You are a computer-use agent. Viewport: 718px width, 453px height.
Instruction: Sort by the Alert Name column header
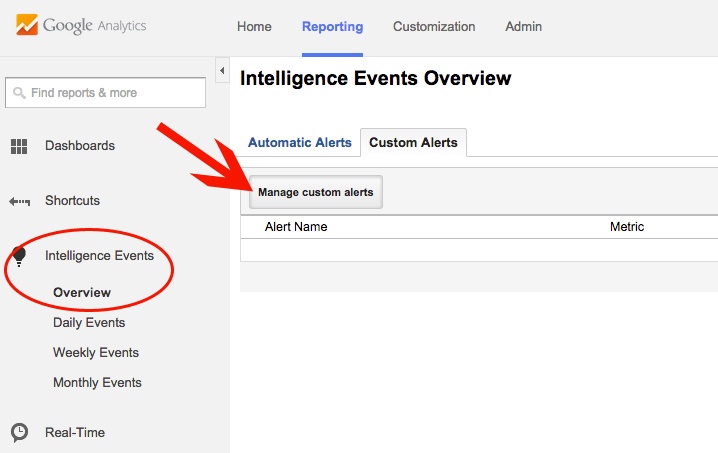point(296,227)
